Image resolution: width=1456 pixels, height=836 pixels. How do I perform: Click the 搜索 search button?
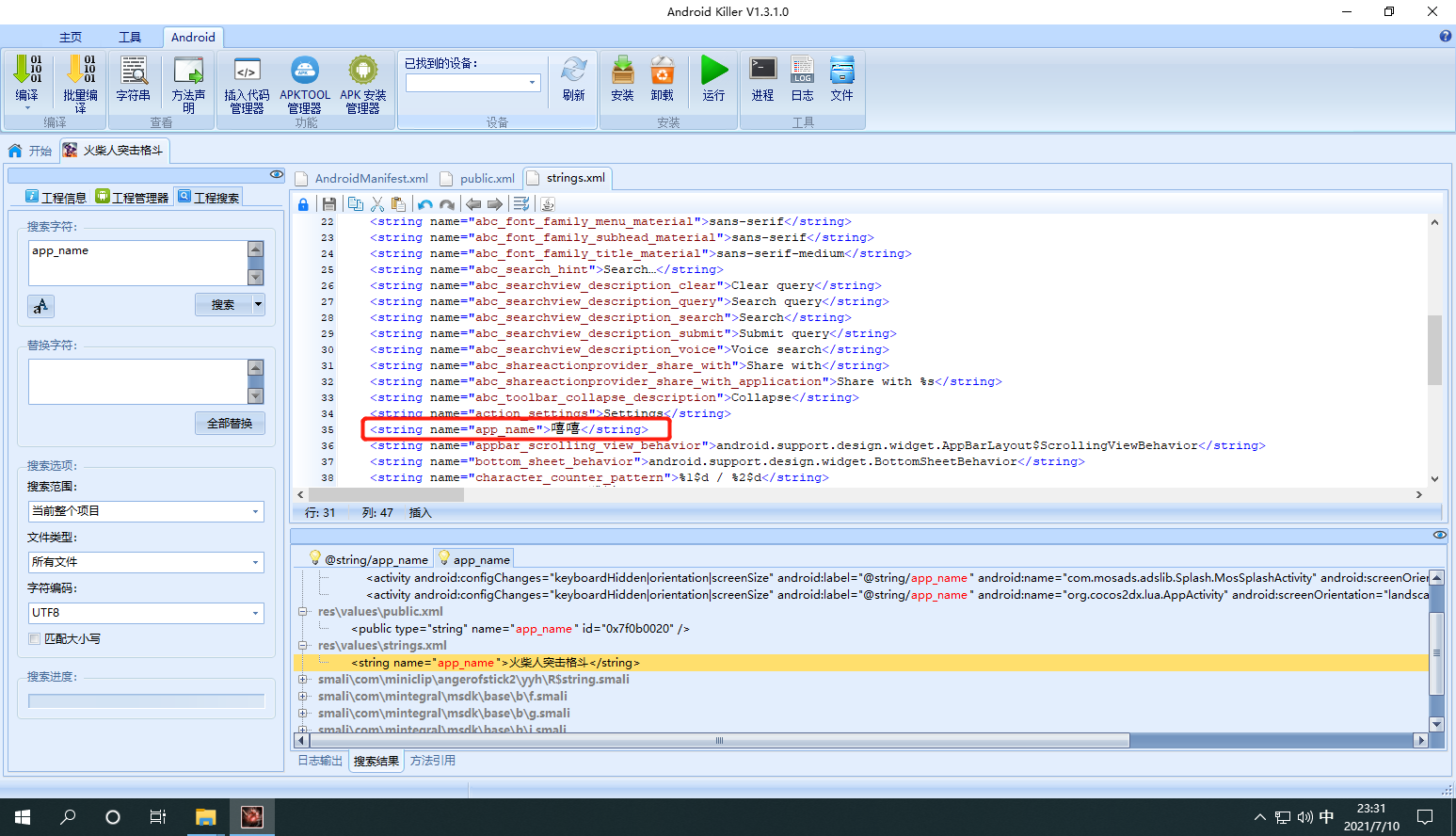[x=223, y=305]
